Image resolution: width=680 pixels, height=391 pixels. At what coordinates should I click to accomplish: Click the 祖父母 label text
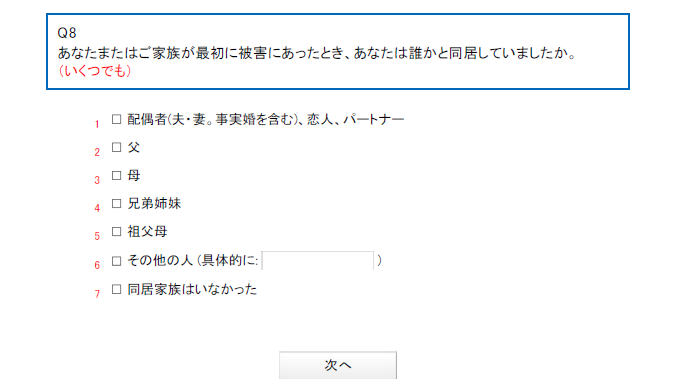tap(147, 231)
